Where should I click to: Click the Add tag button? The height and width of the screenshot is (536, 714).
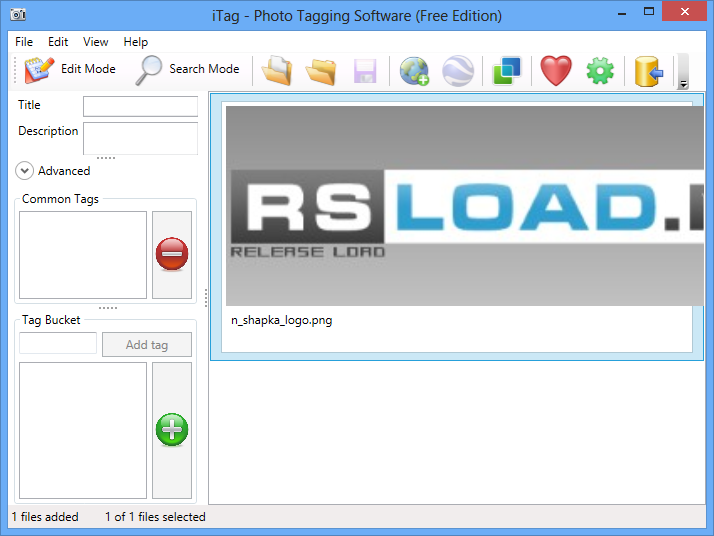click(147, 345)
